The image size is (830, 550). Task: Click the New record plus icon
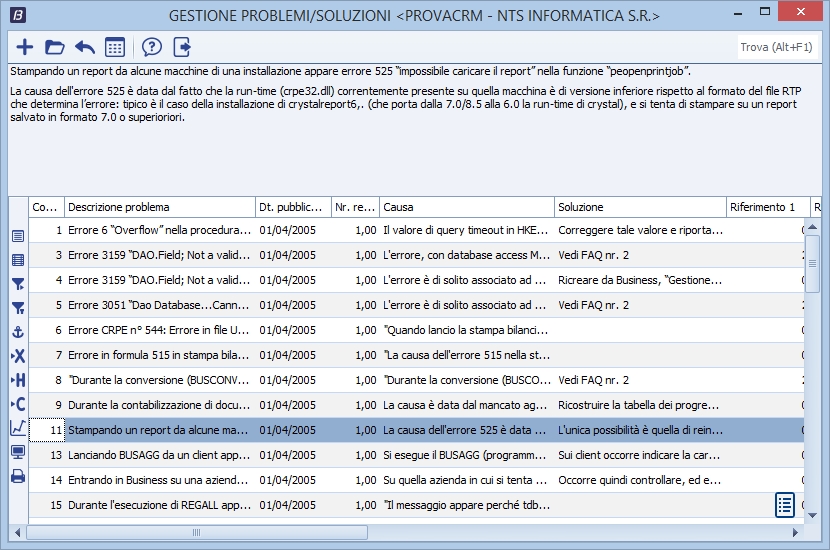[24, 47]
